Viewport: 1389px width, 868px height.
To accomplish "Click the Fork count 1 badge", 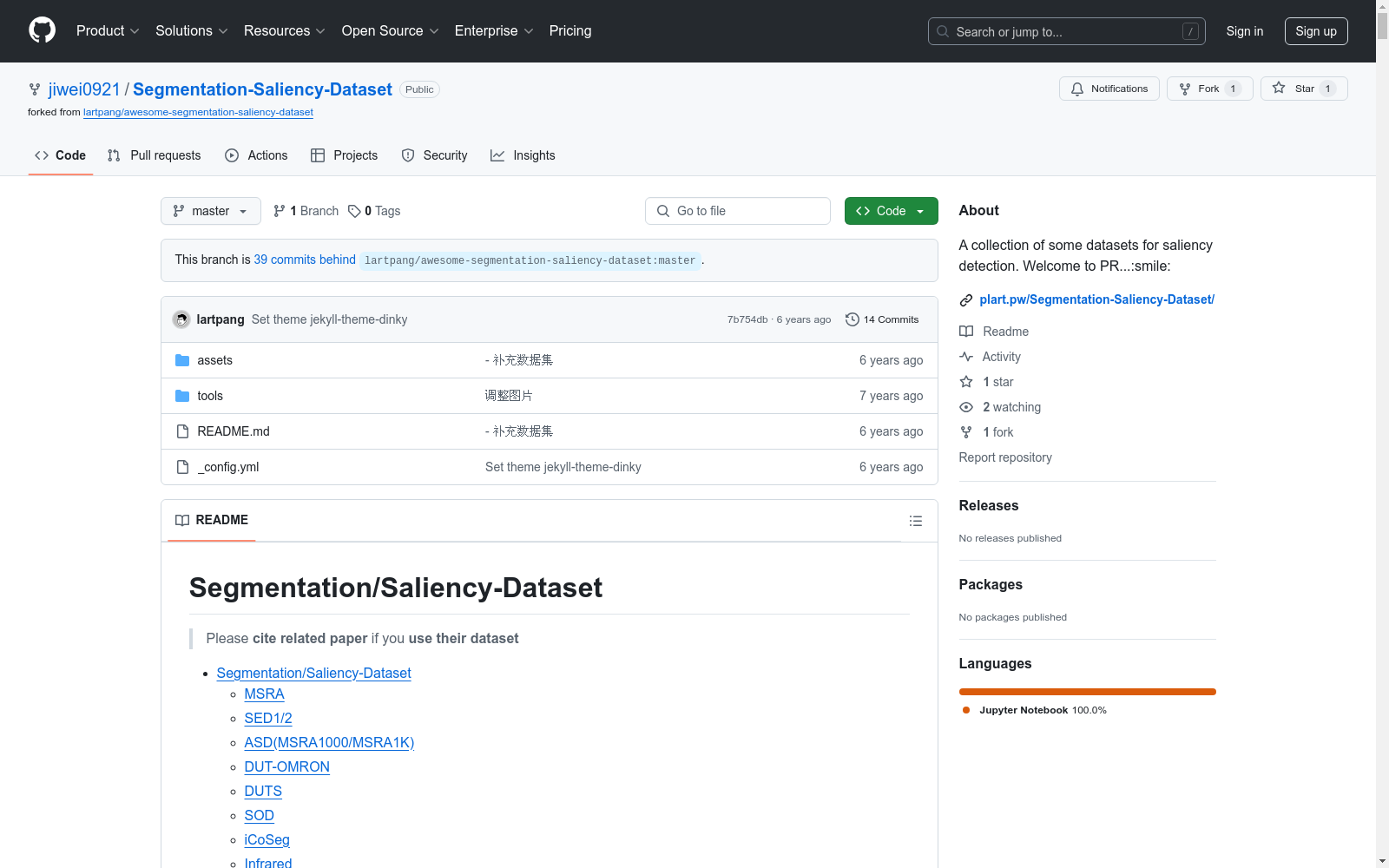I will (x=1233, y=89).
